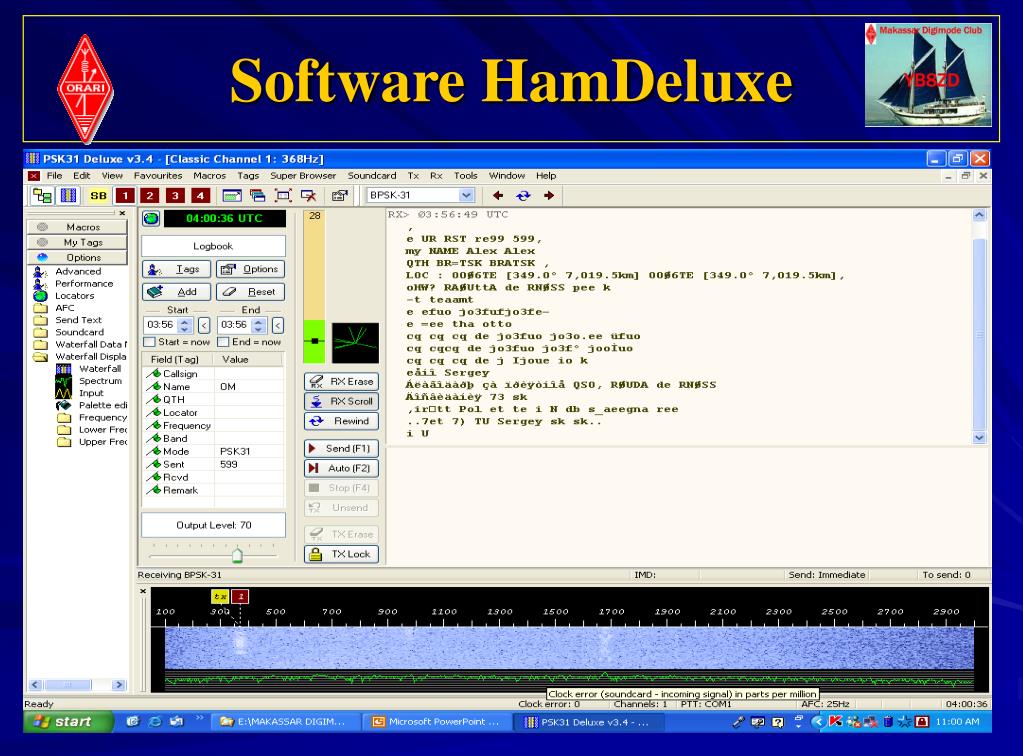1023x756 pixels.
Task: Open the Soundcard menu
Action: pyautogui.click(x=372, y=175)
